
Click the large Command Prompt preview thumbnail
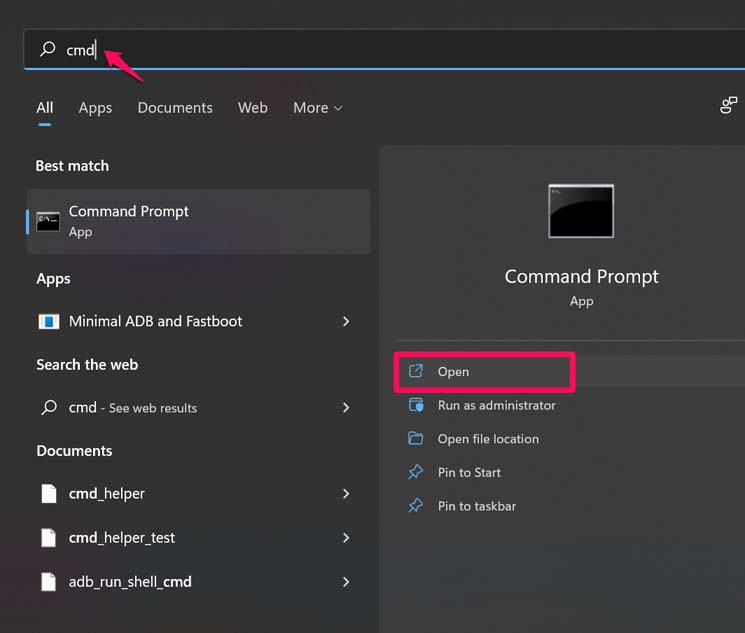[581, 211]
